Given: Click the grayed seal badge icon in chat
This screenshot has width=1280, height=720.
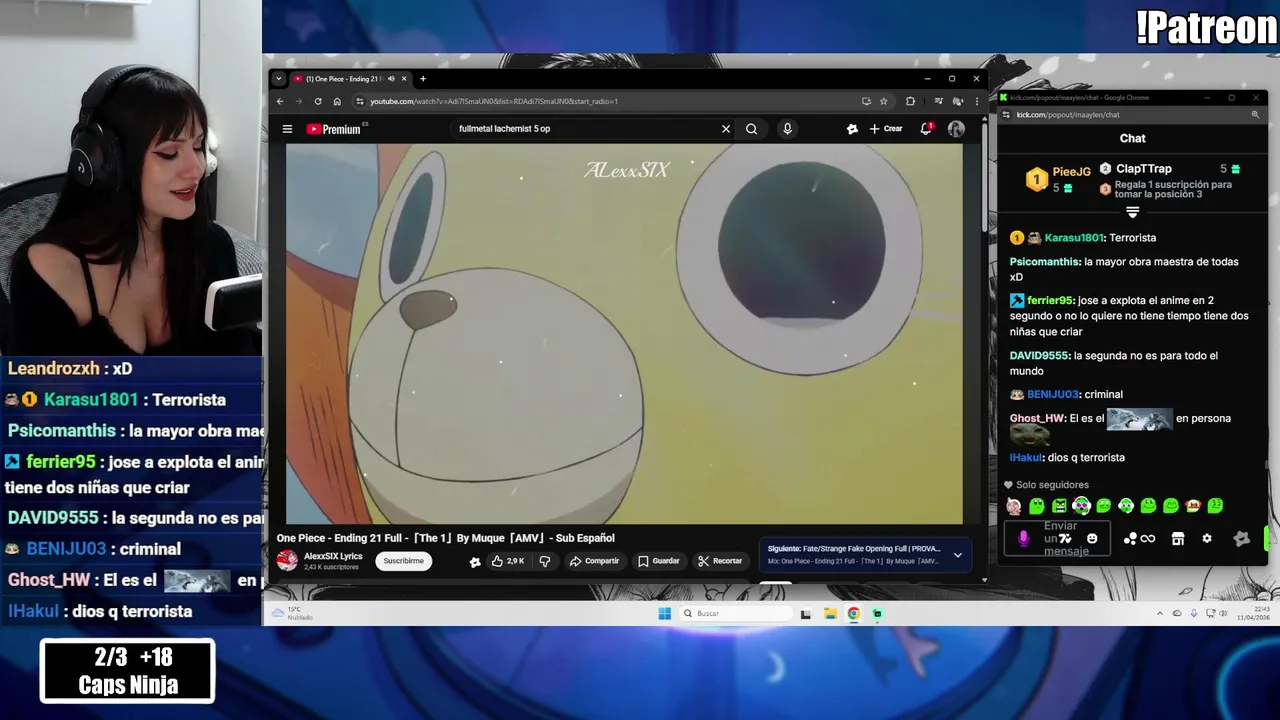Looking at the screenshot, I should tap(1241, 538).
